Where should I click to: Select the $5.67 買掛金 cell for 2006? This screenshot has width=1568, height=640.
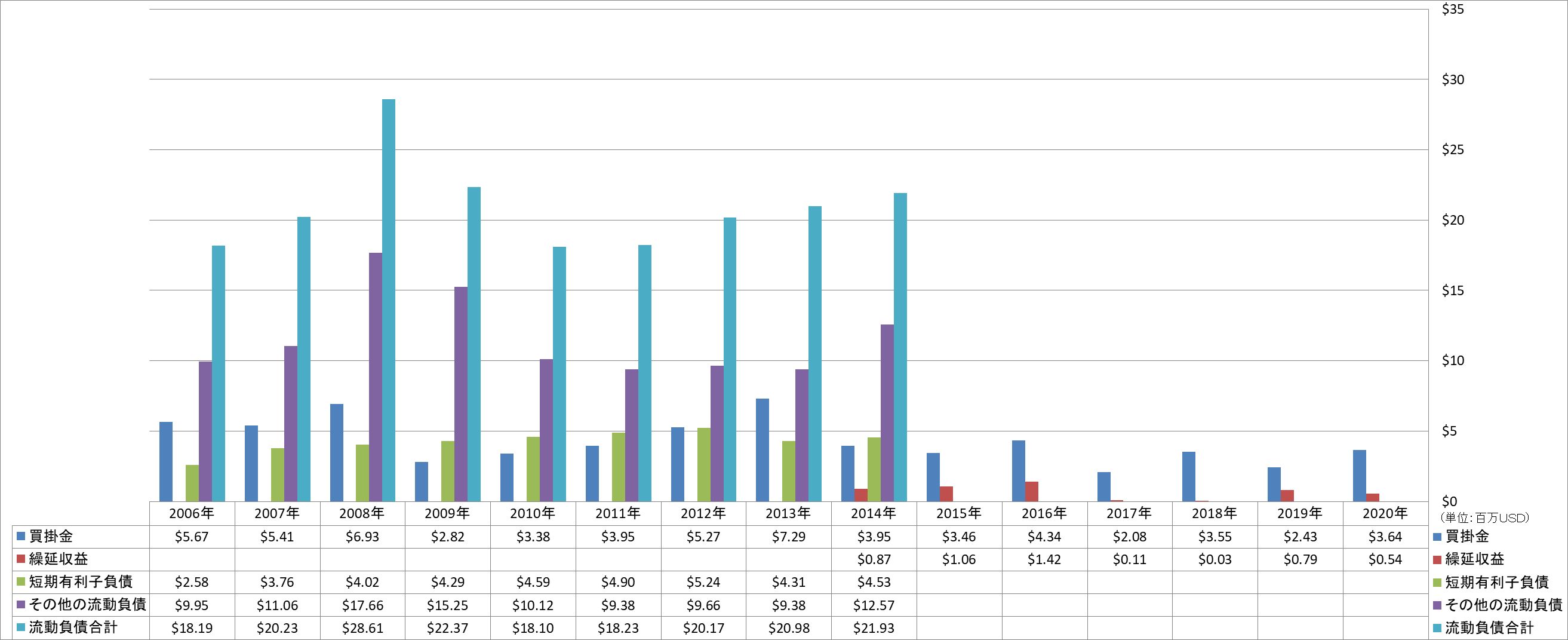pyautogui.click(x=192, y=537)
